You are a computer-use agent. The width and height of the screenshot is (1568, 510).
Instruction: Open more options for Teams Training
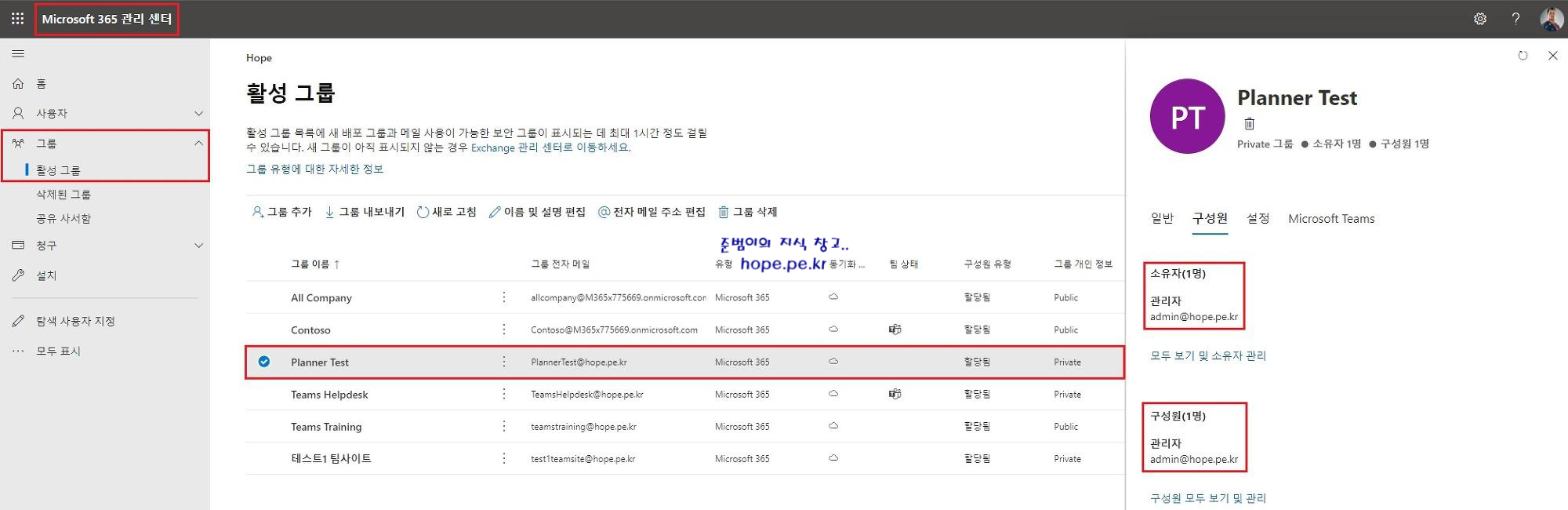[x=503, y=426]
